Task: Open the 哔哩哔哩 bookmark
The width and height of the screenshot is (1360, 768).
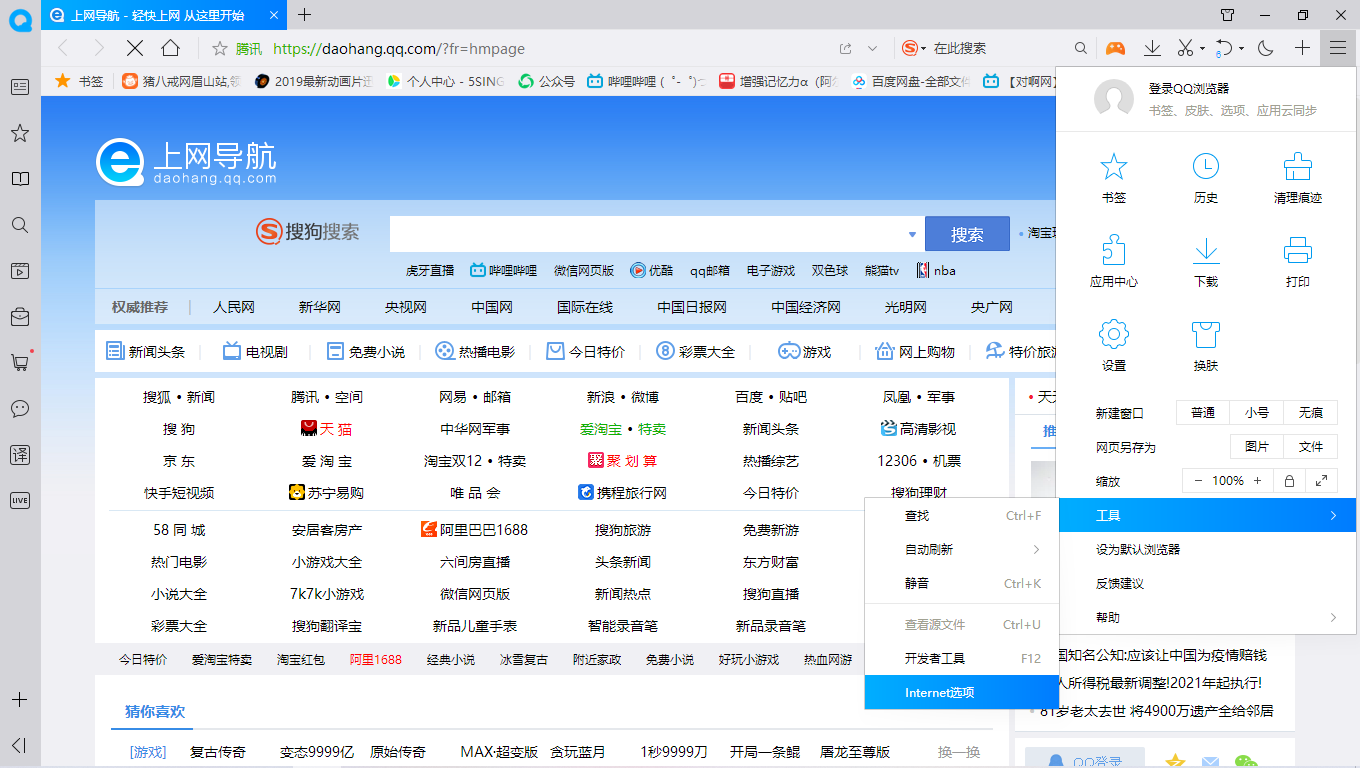Action: 645,81
